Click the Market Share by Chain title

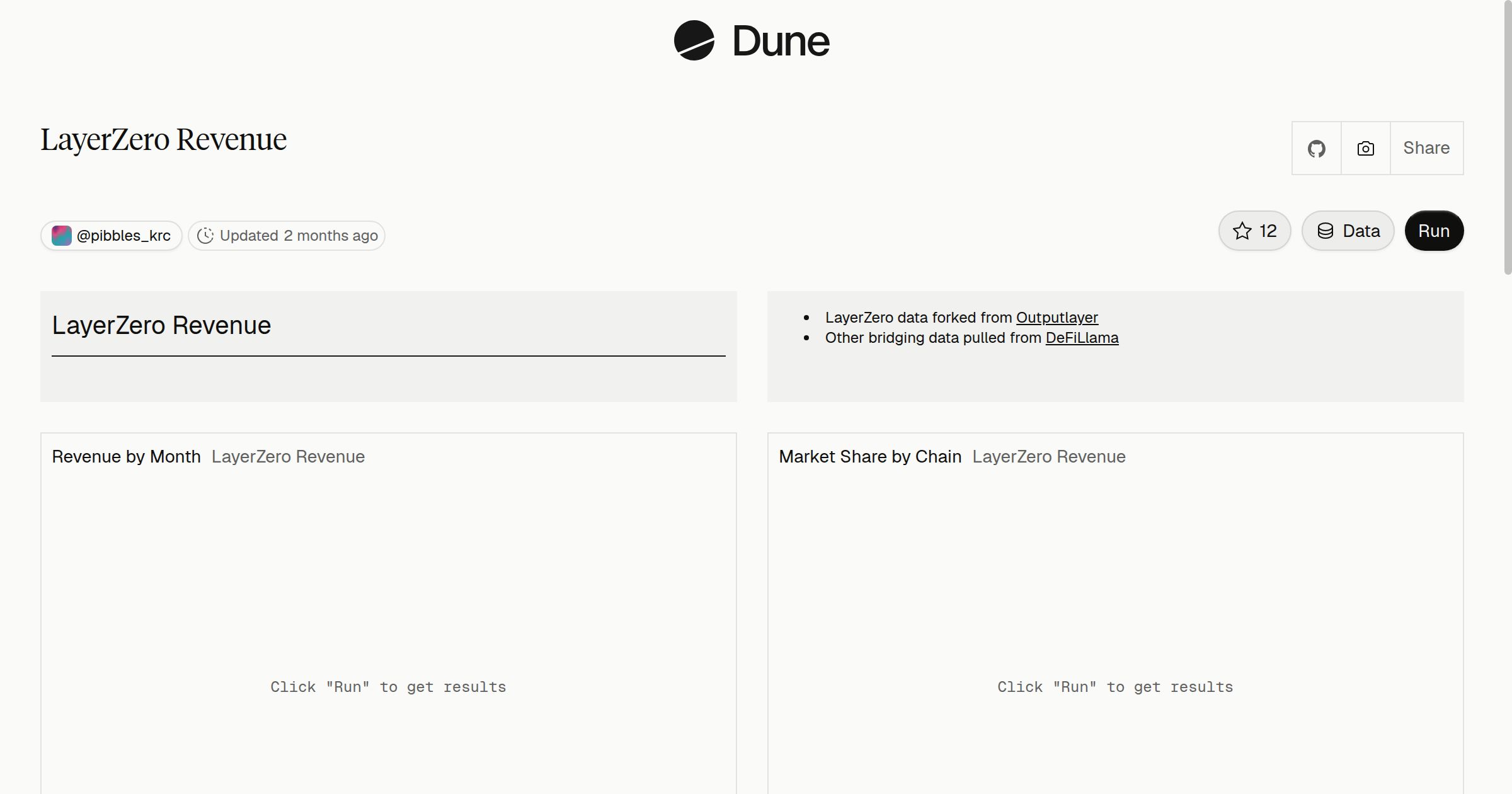click(x=870, y=457)
